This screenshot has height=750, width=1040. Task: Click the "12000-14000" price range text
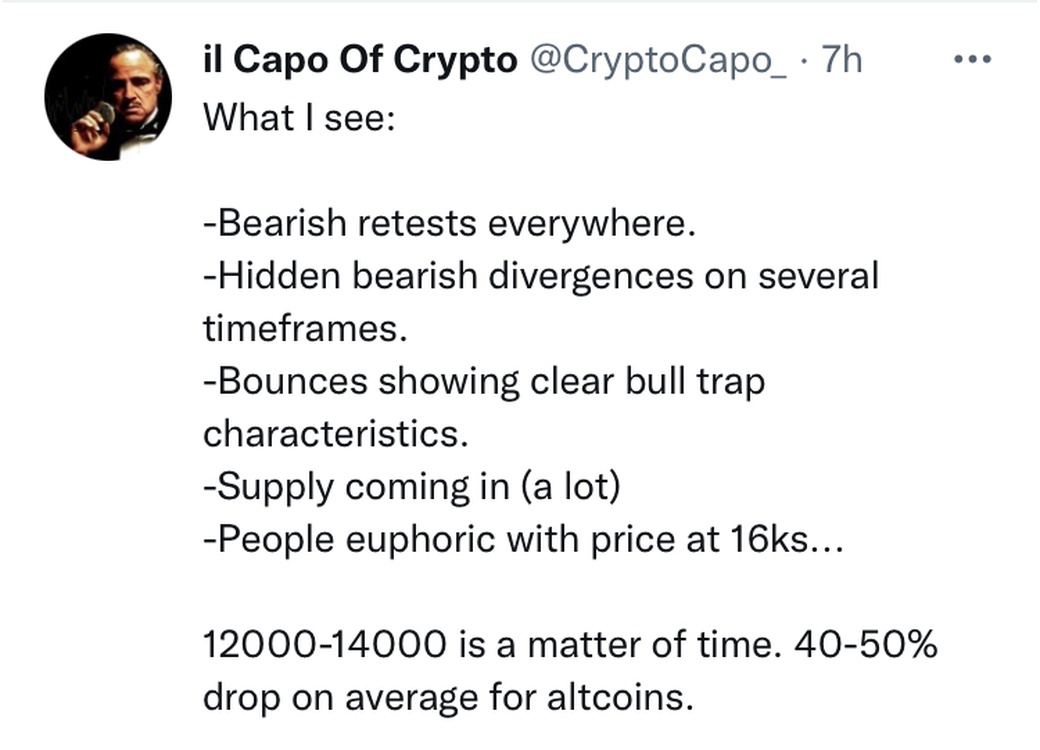pyautogui.click(x=325, y=645)
